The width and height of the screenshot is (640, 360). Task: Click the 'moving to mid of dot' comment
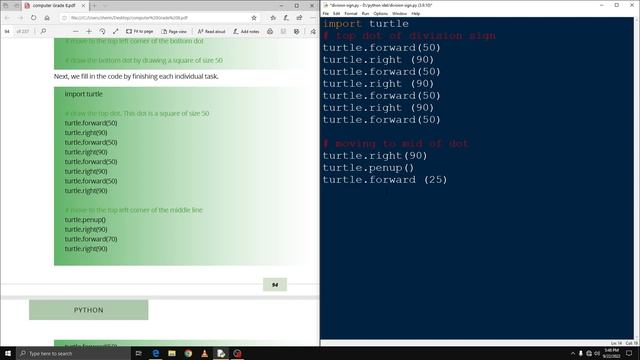point(396,144)
